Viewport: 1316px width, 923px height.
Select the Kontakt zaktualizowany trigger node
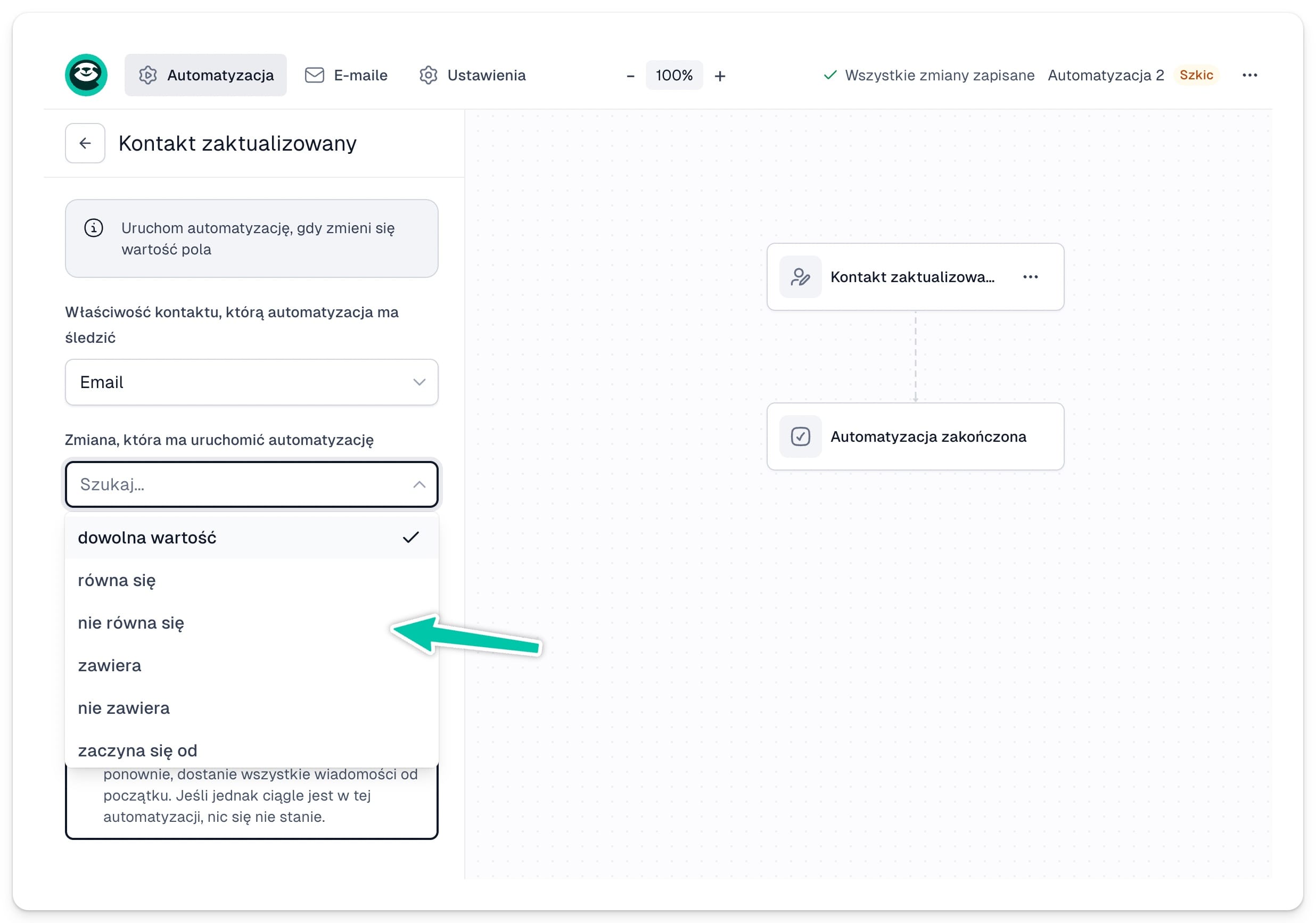(x=915, y=277)
